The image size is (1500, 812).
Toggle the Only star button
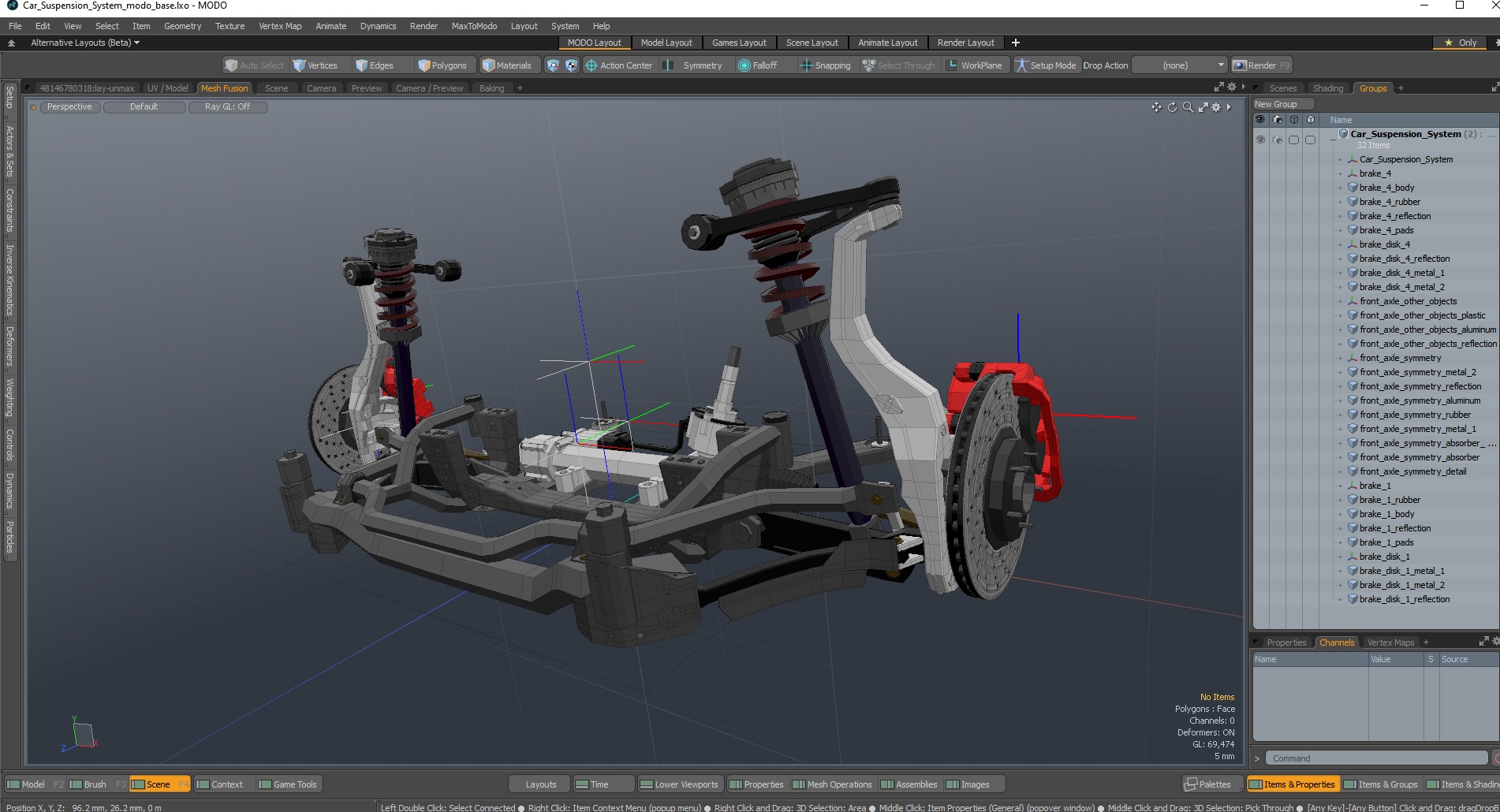coord(1461,43)
